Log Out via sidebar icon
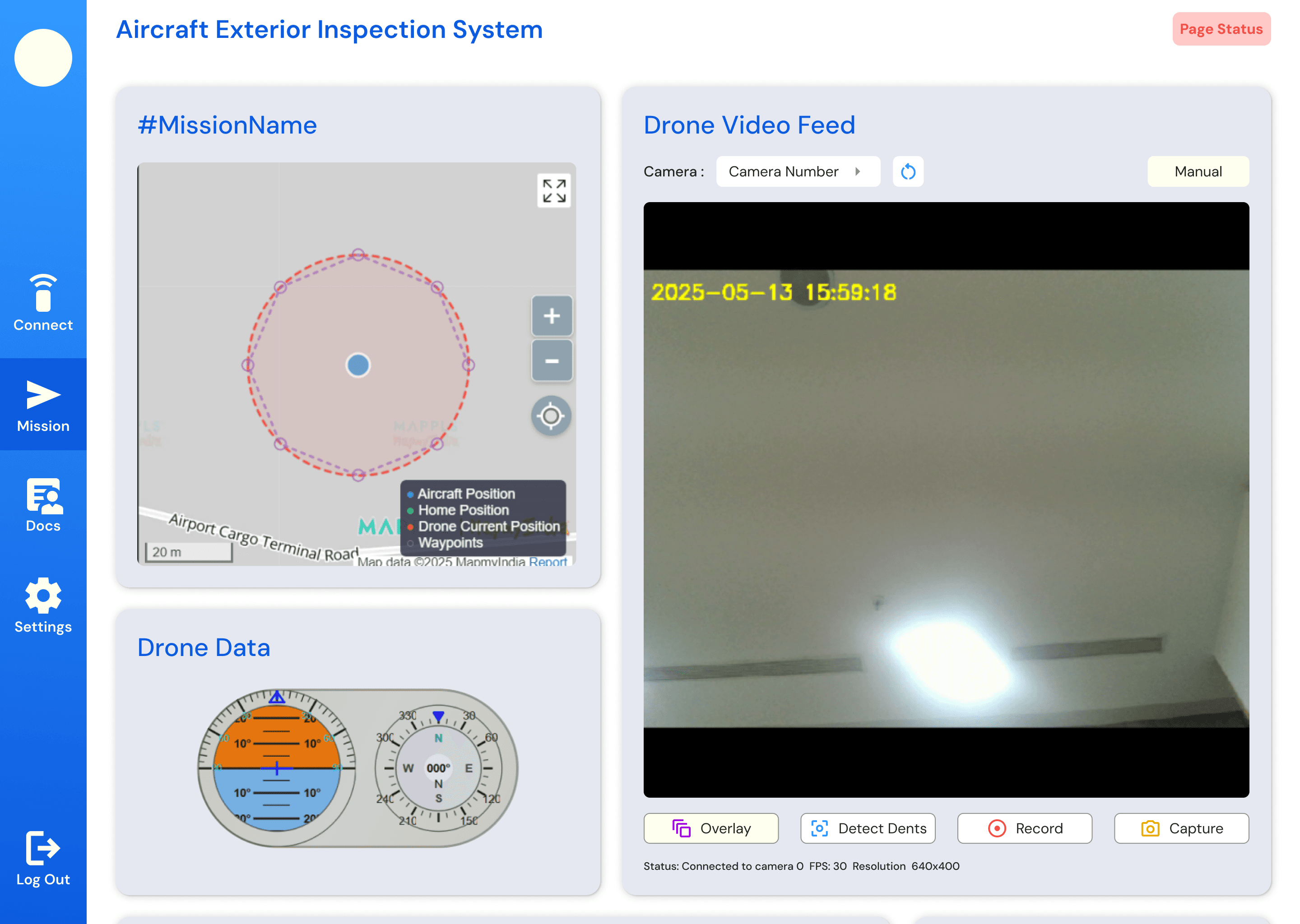This screenshot has width=1300, height=924. point(43,857)
